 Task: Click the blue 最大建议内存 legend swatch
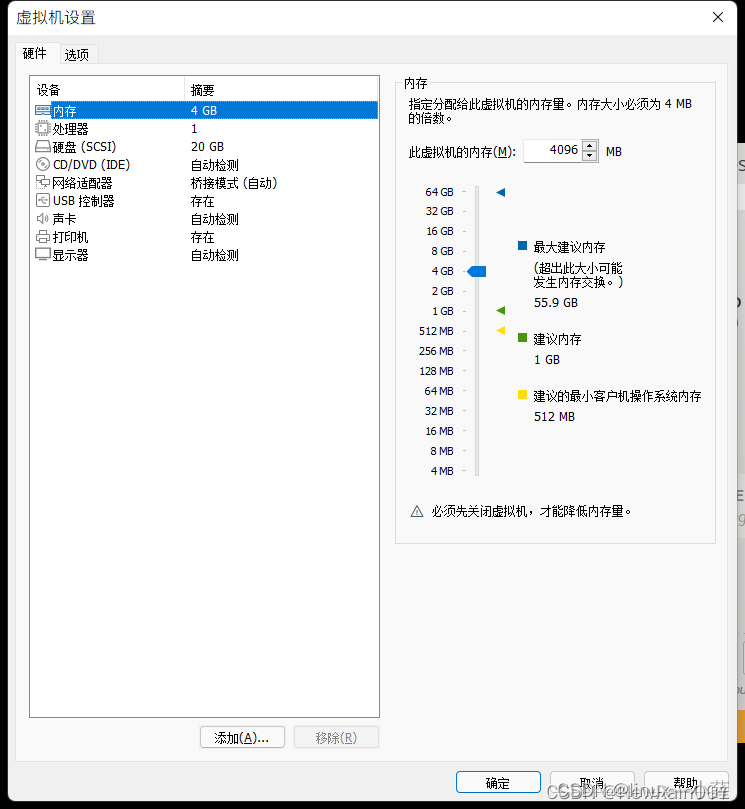pos(522,246)
